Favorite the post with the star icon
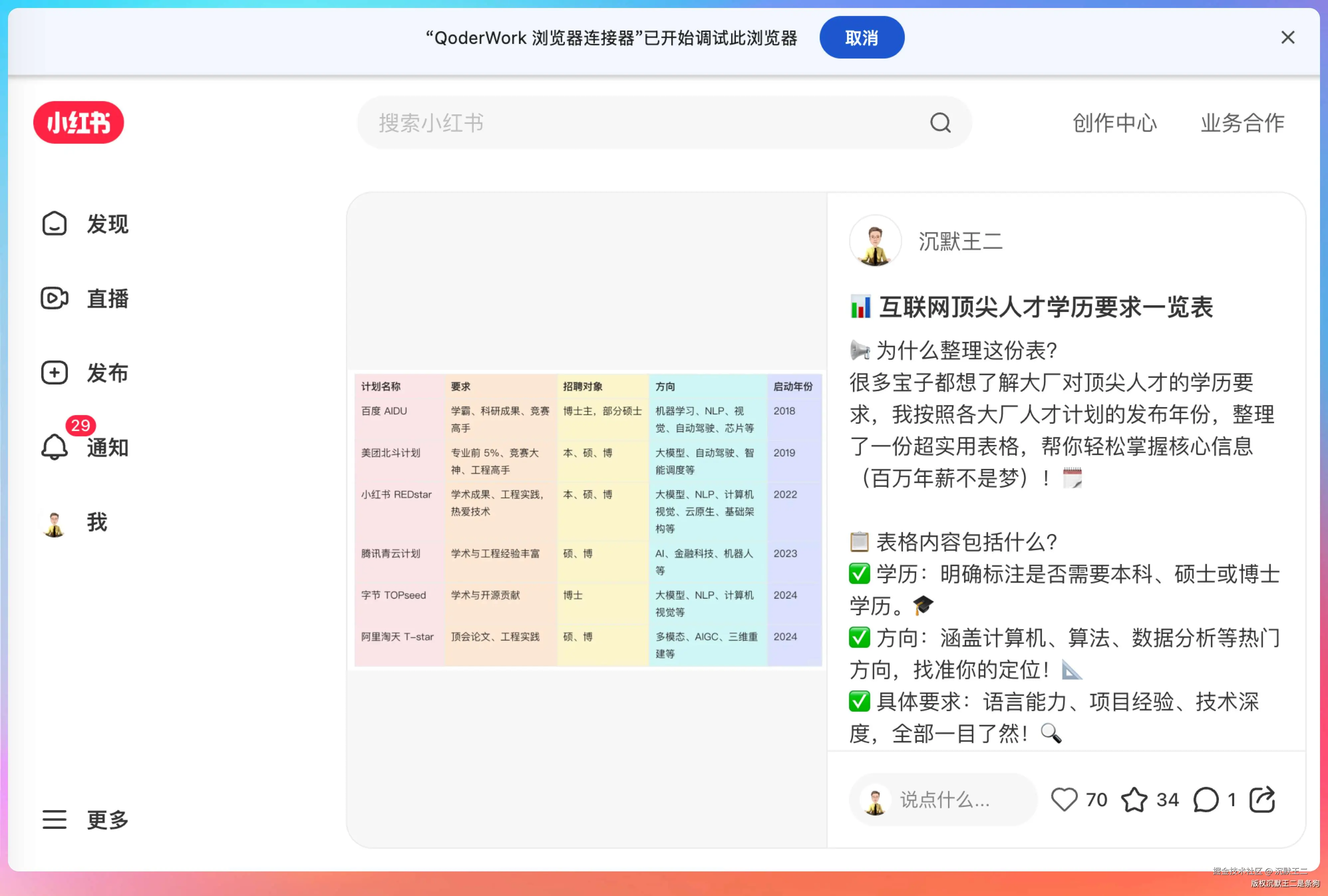This screenshot has width=1328, height=896. point(1134,800)
